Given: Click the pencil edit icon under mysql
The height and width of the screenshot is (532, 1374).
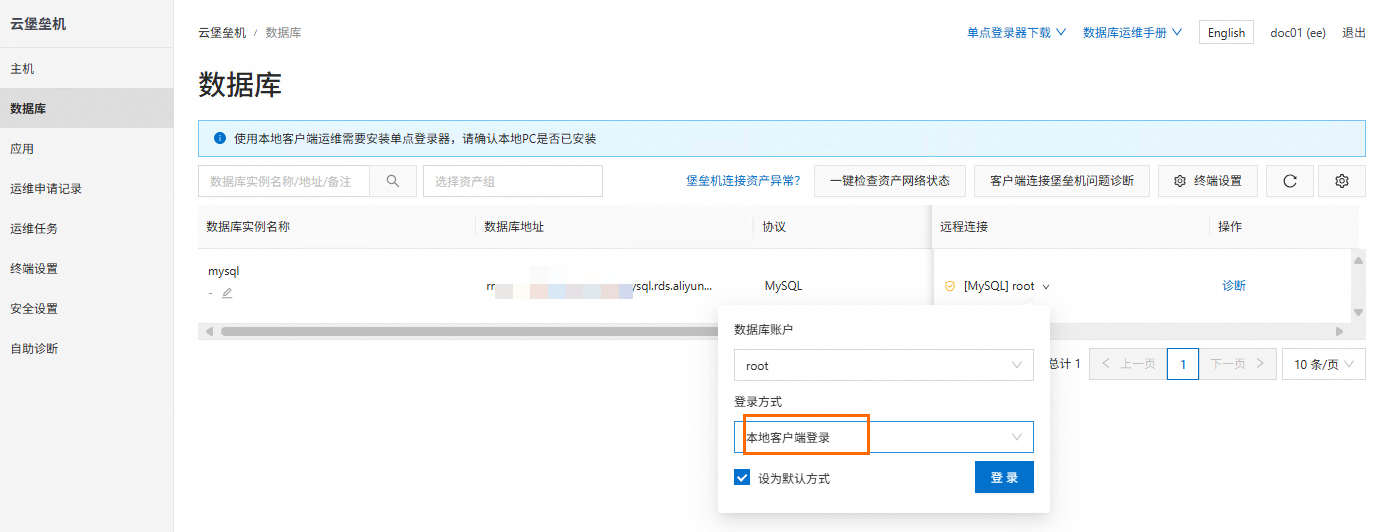Looking at the screenshot, I should 227,293.
